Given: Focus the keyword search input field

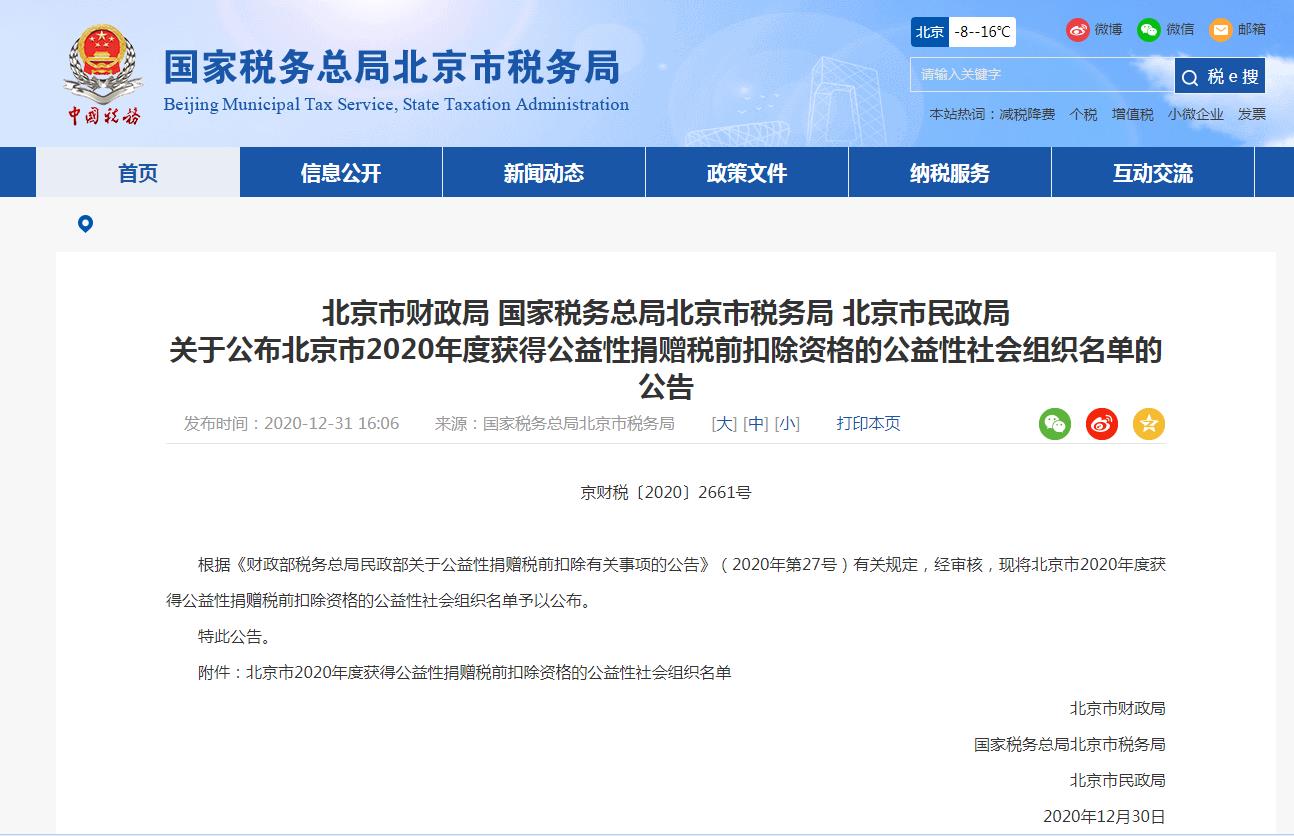Looking at the screenshot, I should click(x=1040, y=75).
